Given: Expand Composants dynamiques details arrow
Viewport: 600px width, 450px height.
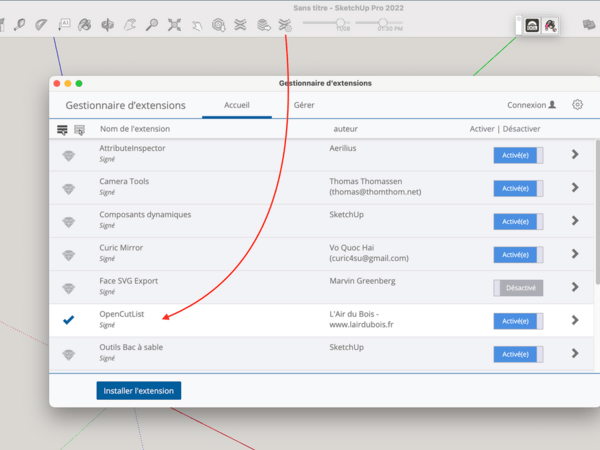Looking at the screenshot, I should point(575,221).
